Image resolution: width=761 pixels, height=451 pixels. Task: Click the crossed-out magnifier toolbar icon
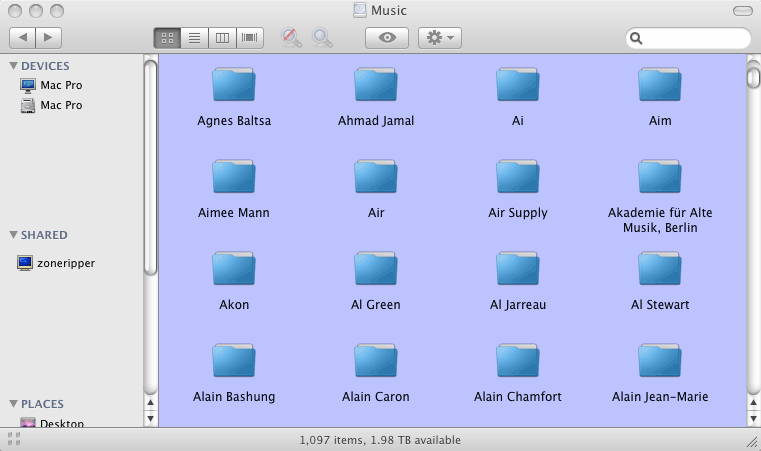291,37
